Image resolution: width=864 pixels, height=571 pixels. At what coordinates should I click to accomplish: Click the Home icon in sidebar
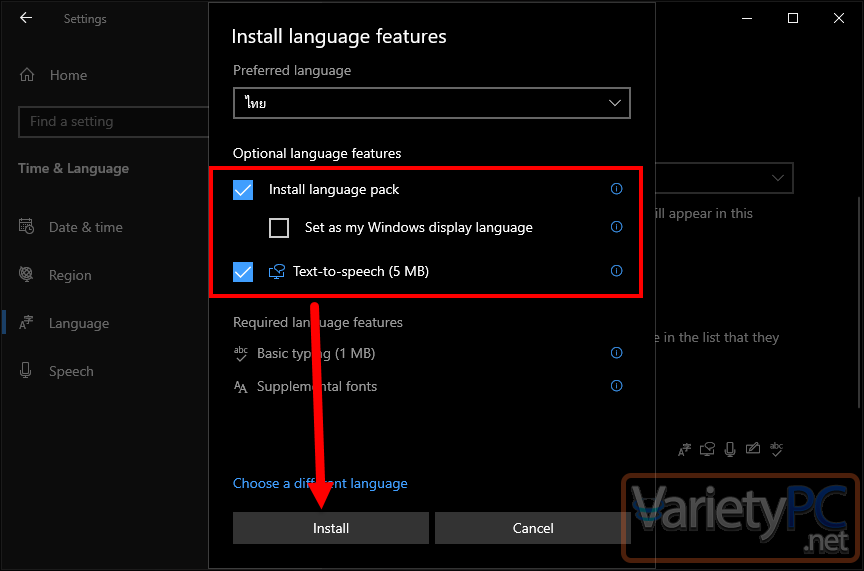point(27,75)
